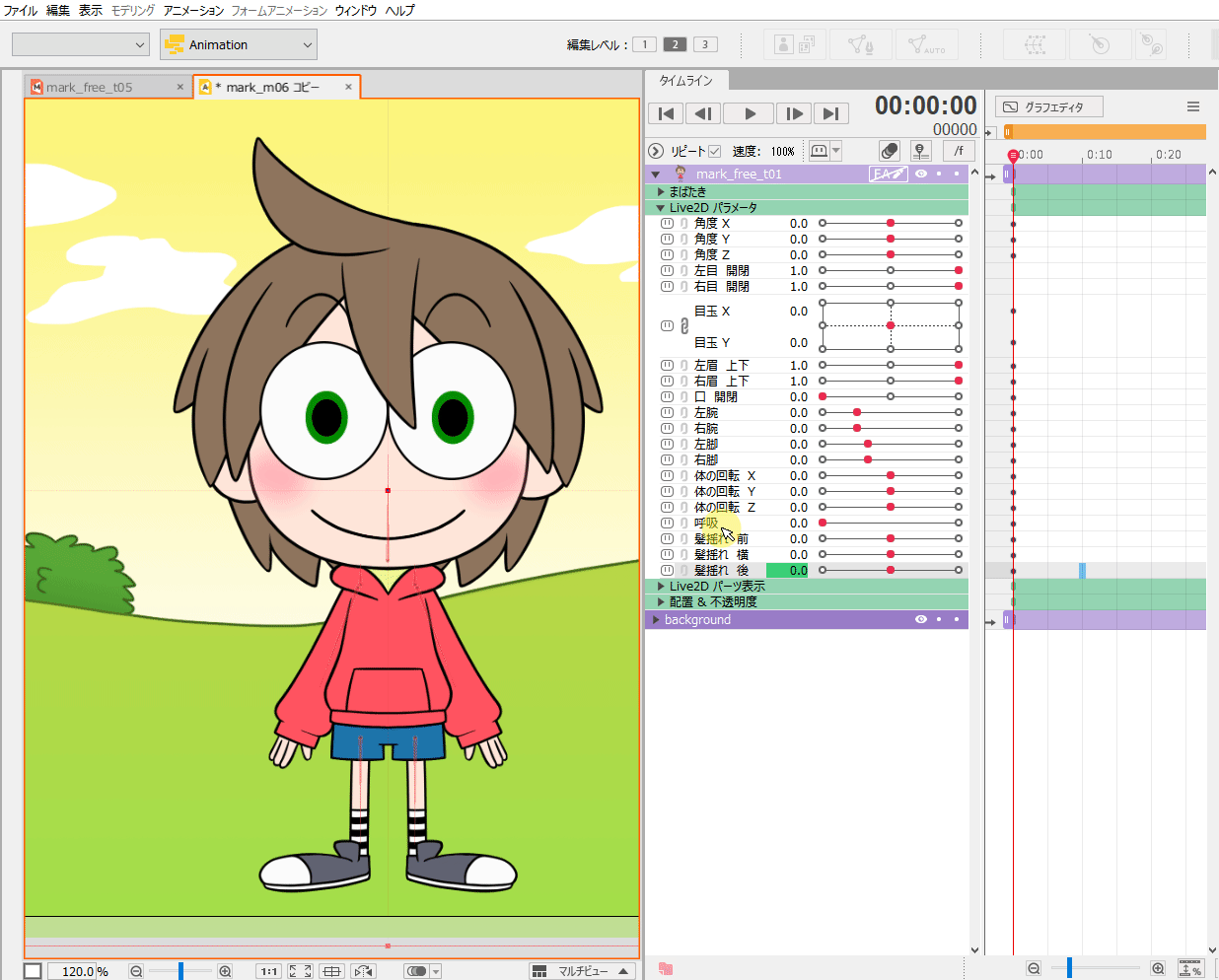Open the アニメーション menu
Viewport: 1219px width, 980px height.
[191, 10]
